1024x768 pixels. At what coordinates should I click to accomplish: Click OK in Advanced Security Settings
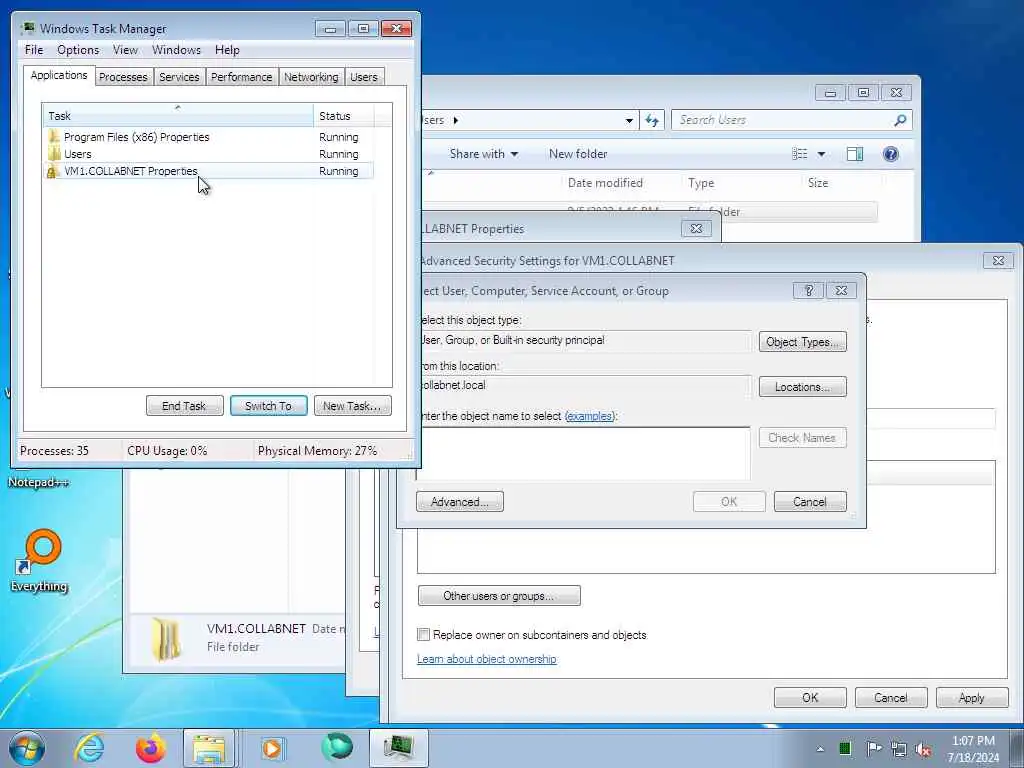810,697
